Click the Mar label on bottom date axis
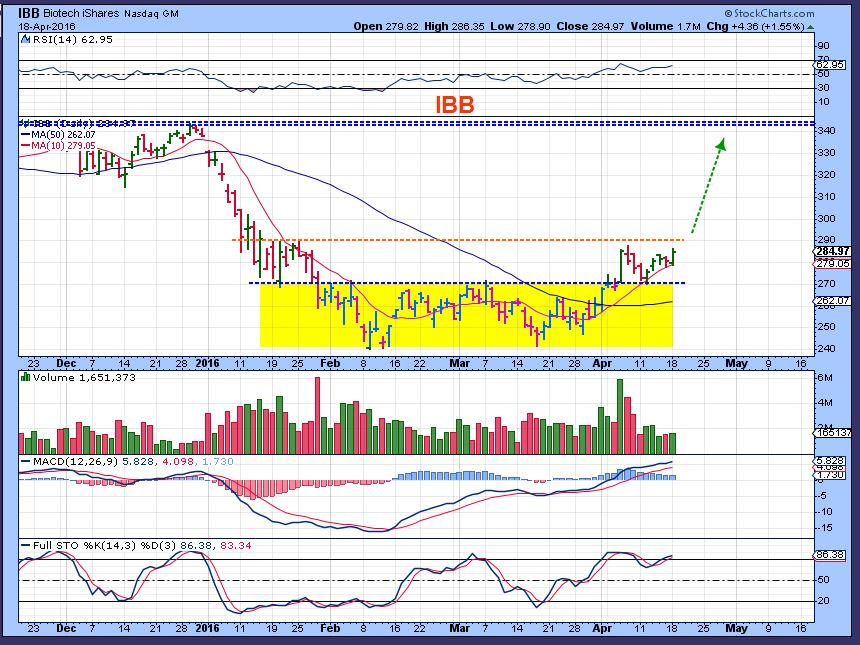The height and width of the screenshot is (645, 860). [x=459, y=628]
